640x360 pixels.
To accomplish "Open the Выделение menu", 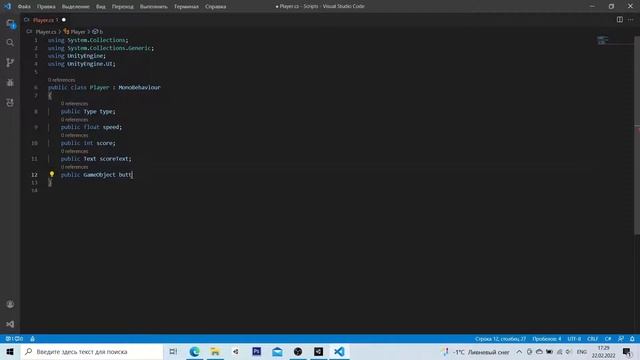I will (76, 7).
